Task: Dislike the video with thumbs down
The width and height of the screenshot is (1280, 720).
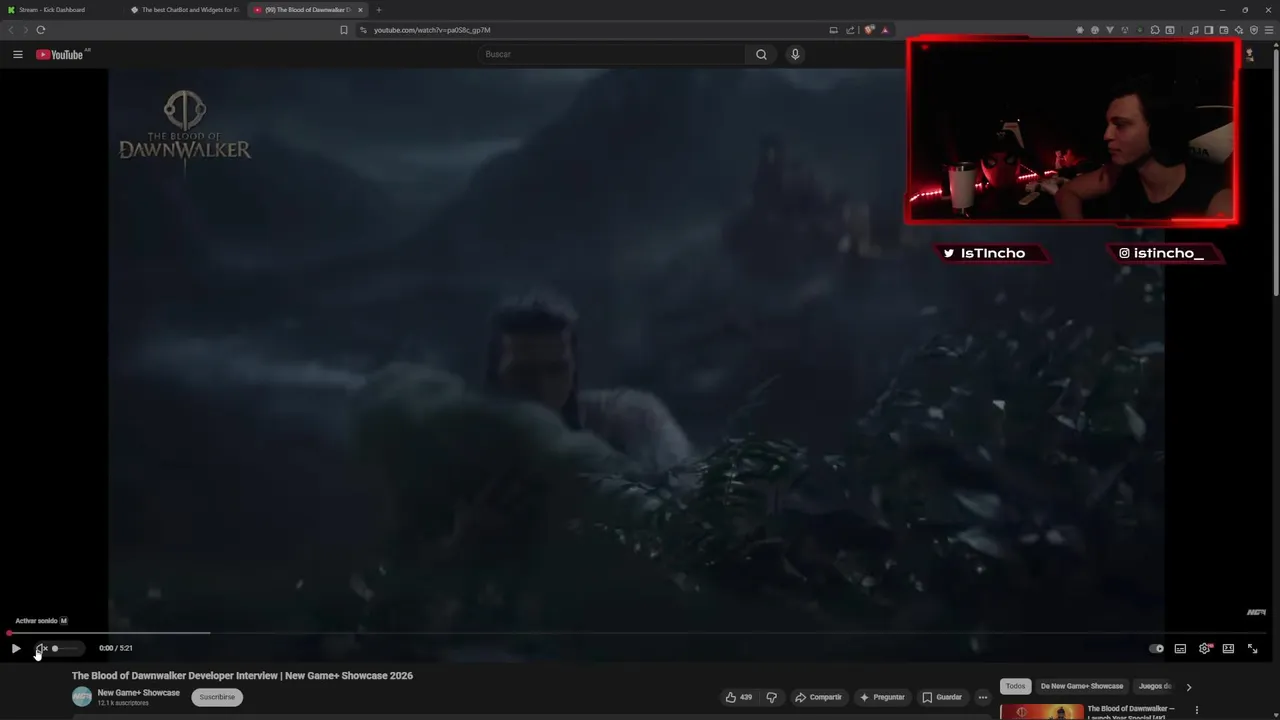Action: pos(771,697)
